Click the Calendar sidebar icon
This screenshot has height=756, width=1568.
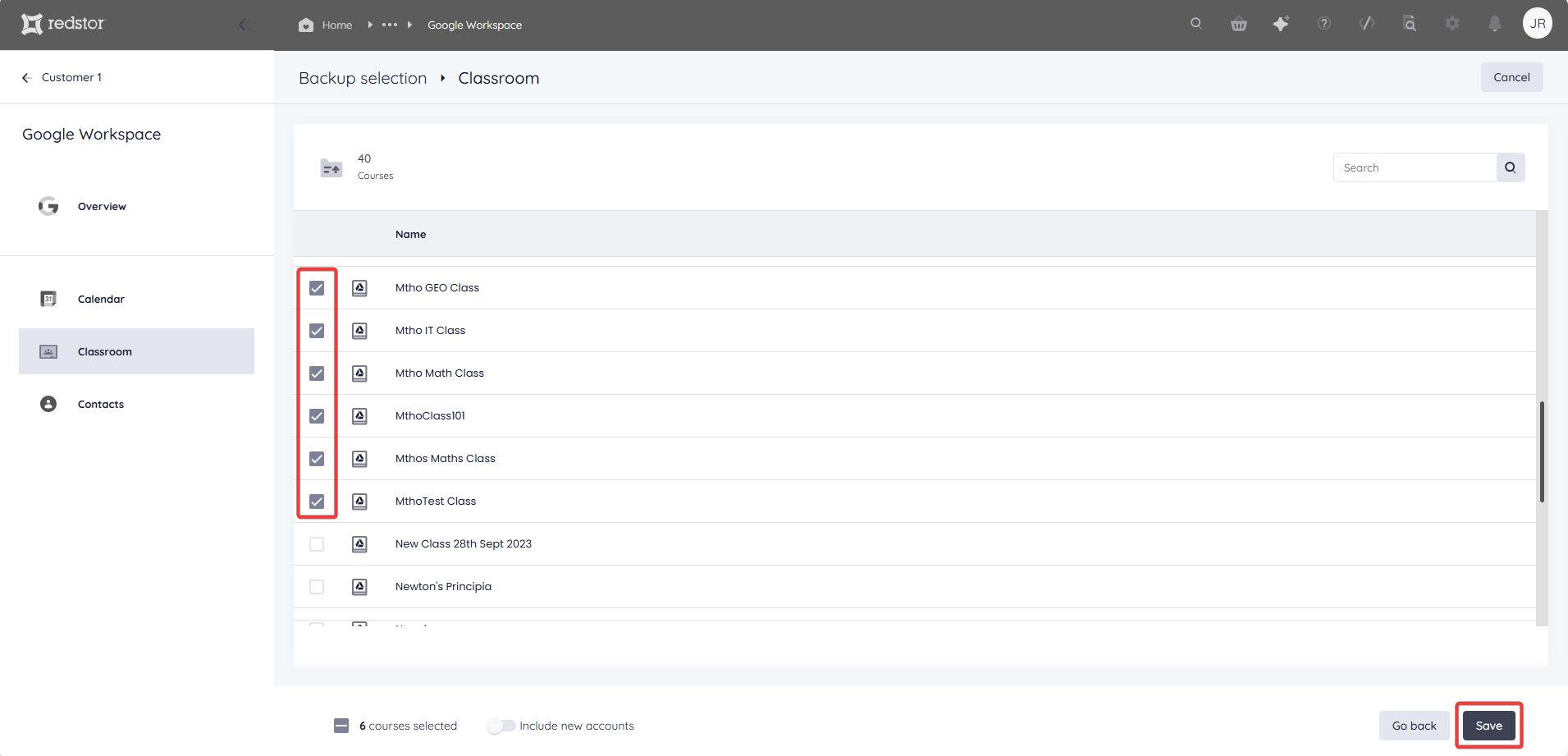[x=48, y=299]
